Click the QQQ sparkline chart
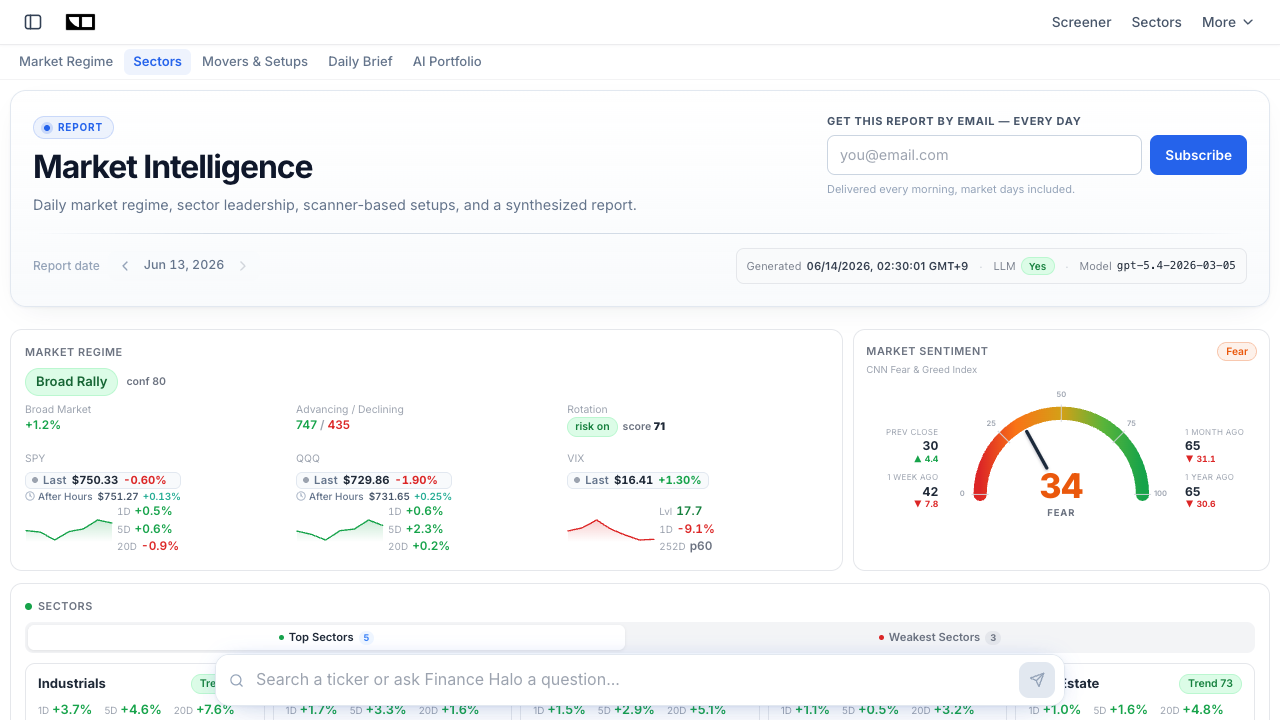The image size is (1280, 720). point(340,529)
